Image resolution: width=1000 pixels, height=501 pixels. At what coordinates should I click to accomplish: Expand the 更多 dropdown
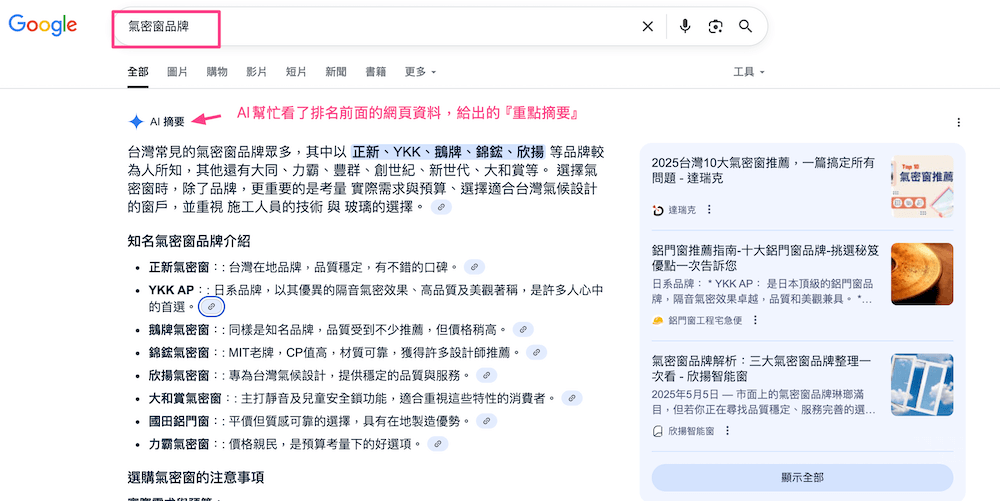click(420, 72)
